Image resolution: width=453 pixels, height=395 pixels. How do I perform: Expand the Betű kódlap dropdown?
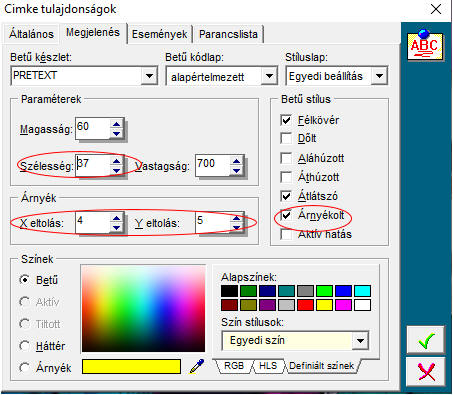coord(269,76)
